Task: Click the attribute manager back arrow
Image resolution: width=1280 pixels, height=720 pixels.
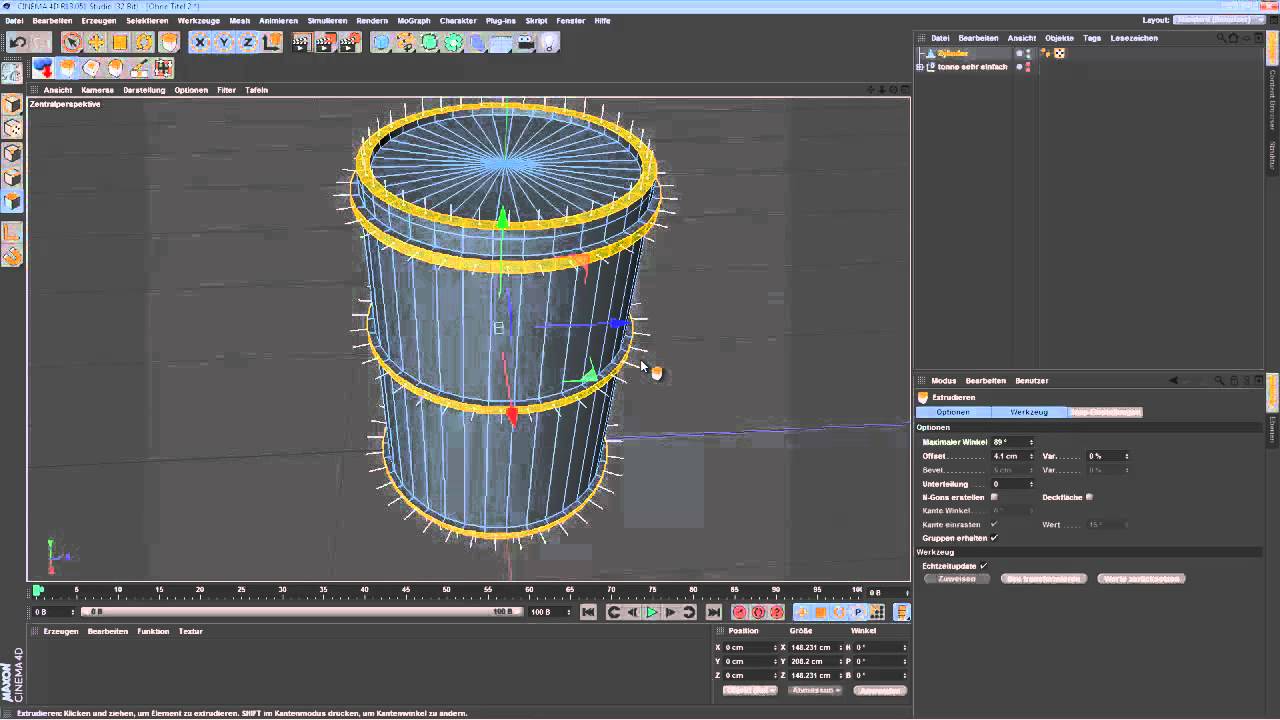Action: (1173, 380)
